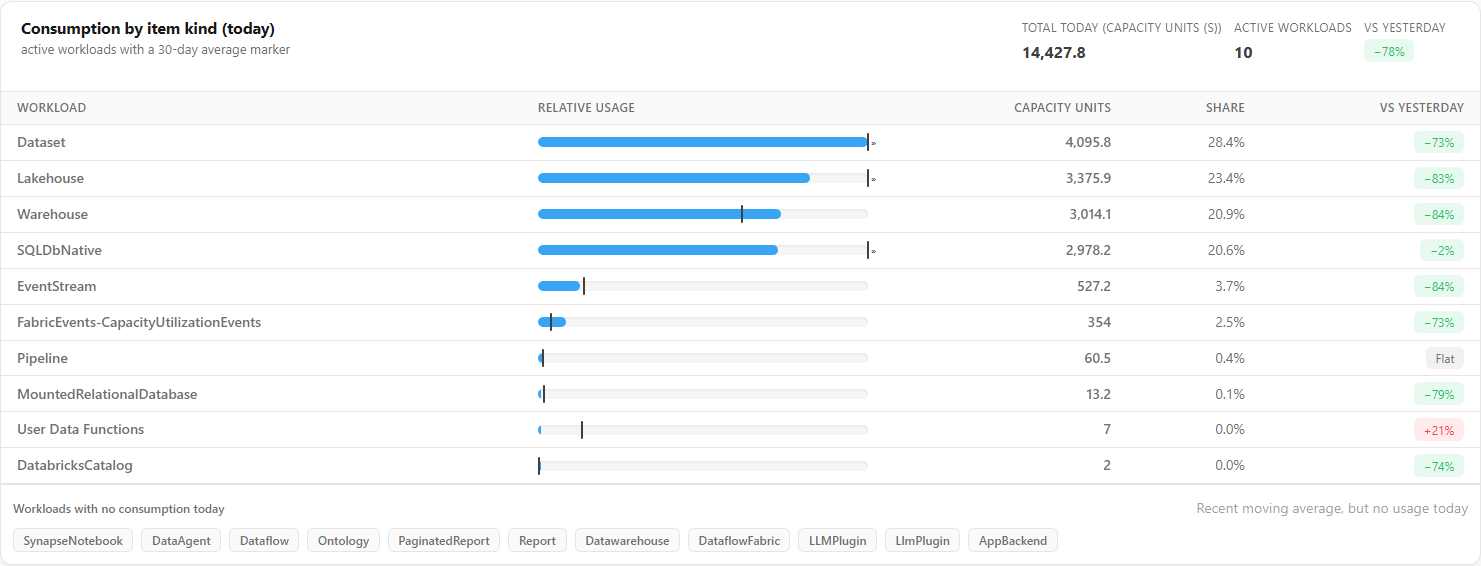Click the 20.9% share value
Image resolution: width=1481 pixels, height=566 pixels.
pos(1226,215)
